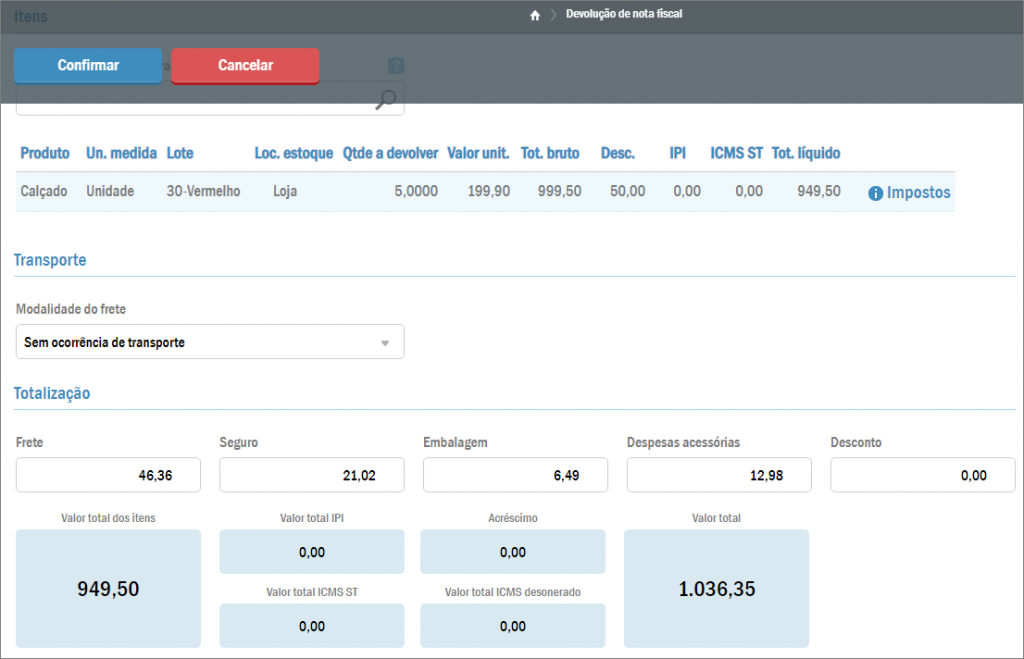1024x659 pixels.
Task: Click into the Seguro input field
Action: (311, 476)
